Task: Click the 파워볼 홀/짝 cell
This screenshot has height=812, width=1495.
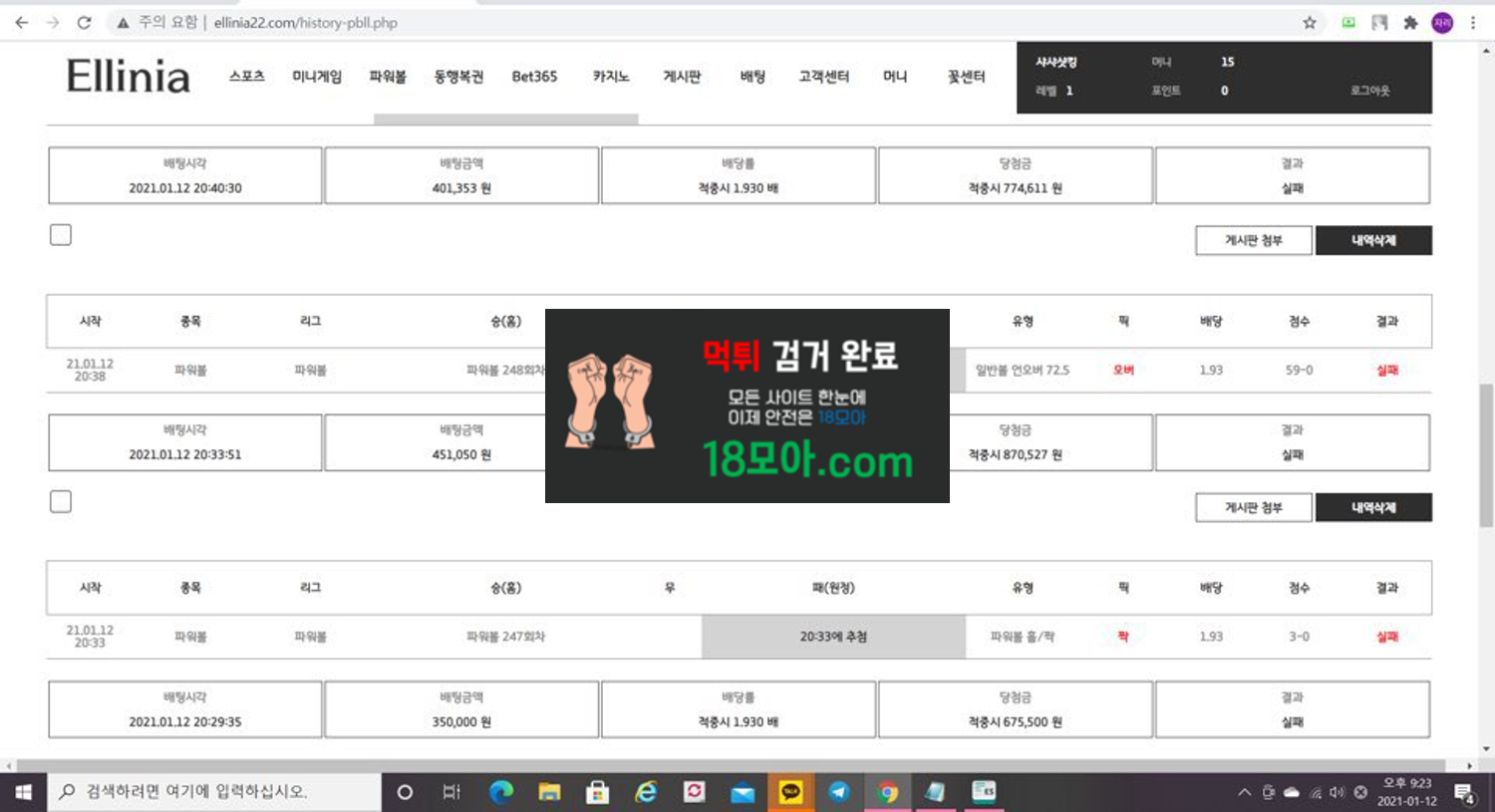Action: 1023,637
